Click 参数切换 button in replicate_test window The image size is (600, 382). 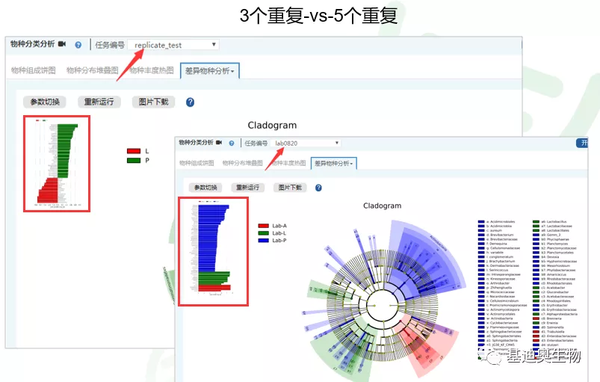[x=45, y=102]
